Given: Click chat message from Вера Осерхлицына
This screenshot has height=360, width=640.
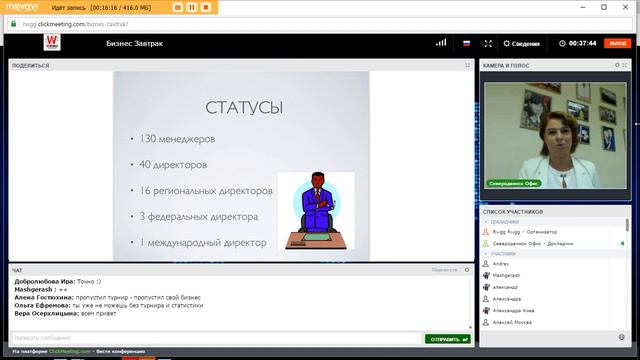Looking at the screenshot, I should click(65, 313).
